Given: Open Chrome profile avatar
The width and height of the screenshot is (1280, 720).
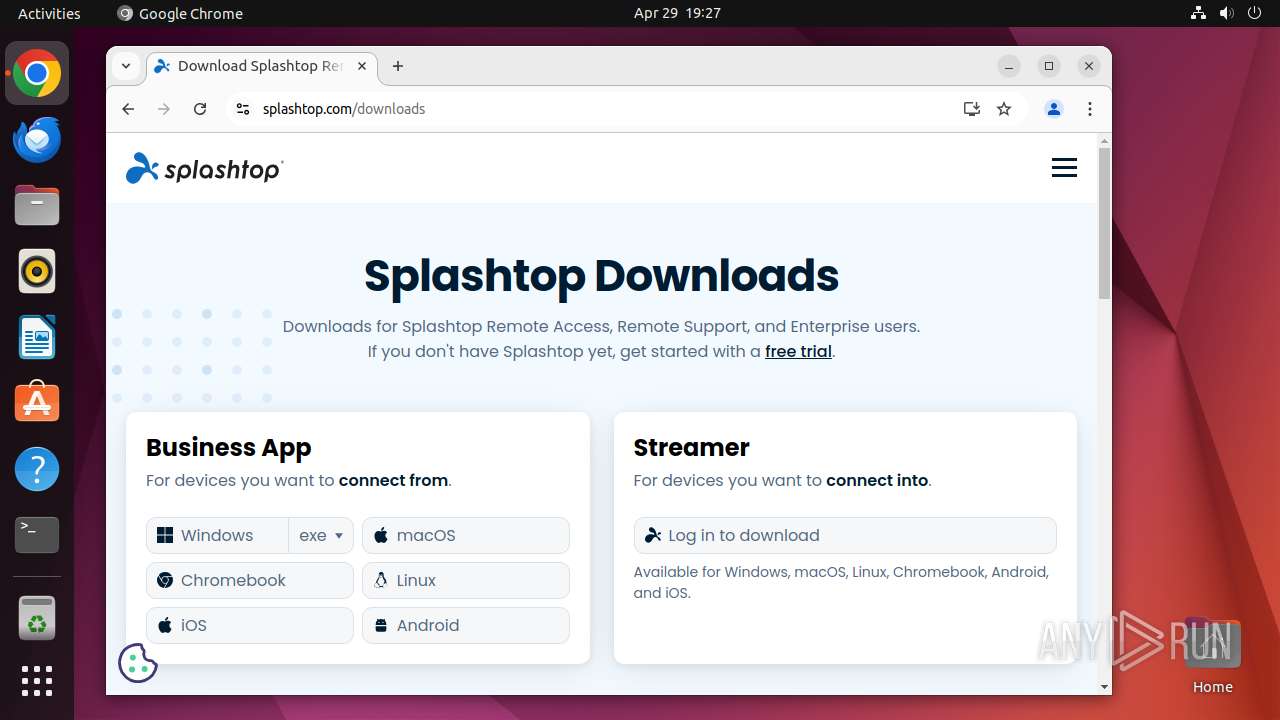Looking at the screenshot, I should tap(1054, 109).
